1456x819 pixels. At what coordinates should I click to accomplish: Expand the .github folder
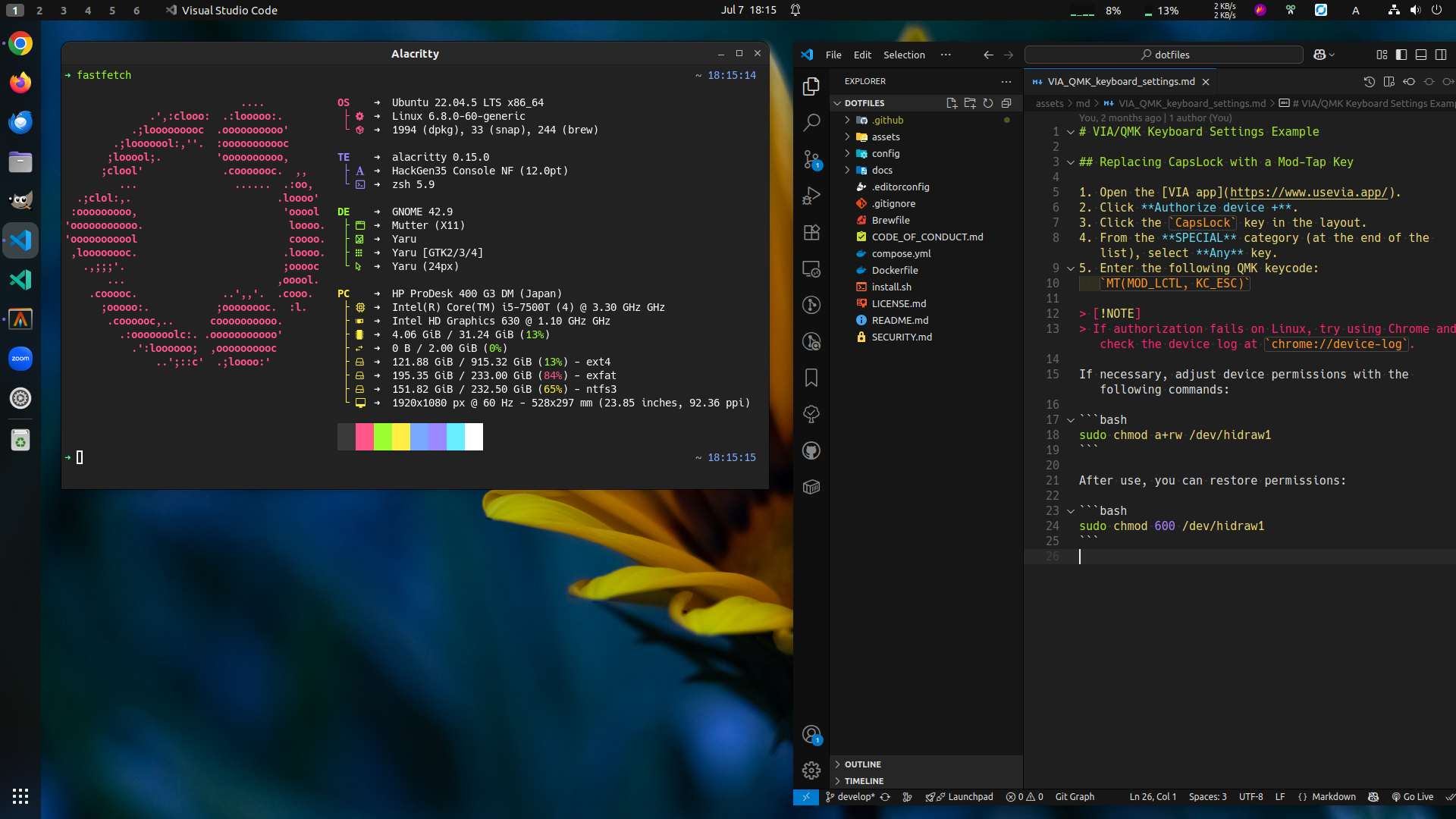coord(925,120)
